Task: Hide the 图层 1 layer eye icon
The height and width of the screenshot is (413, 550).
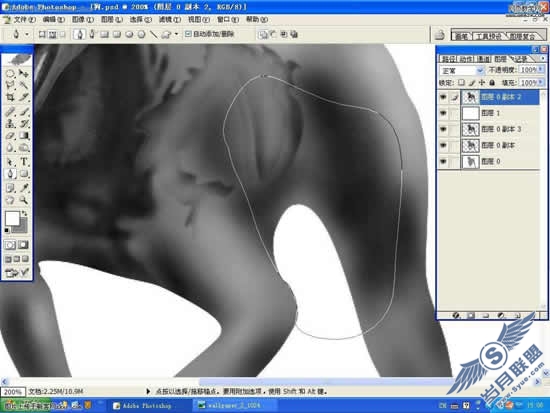Action: coord(443,113)
